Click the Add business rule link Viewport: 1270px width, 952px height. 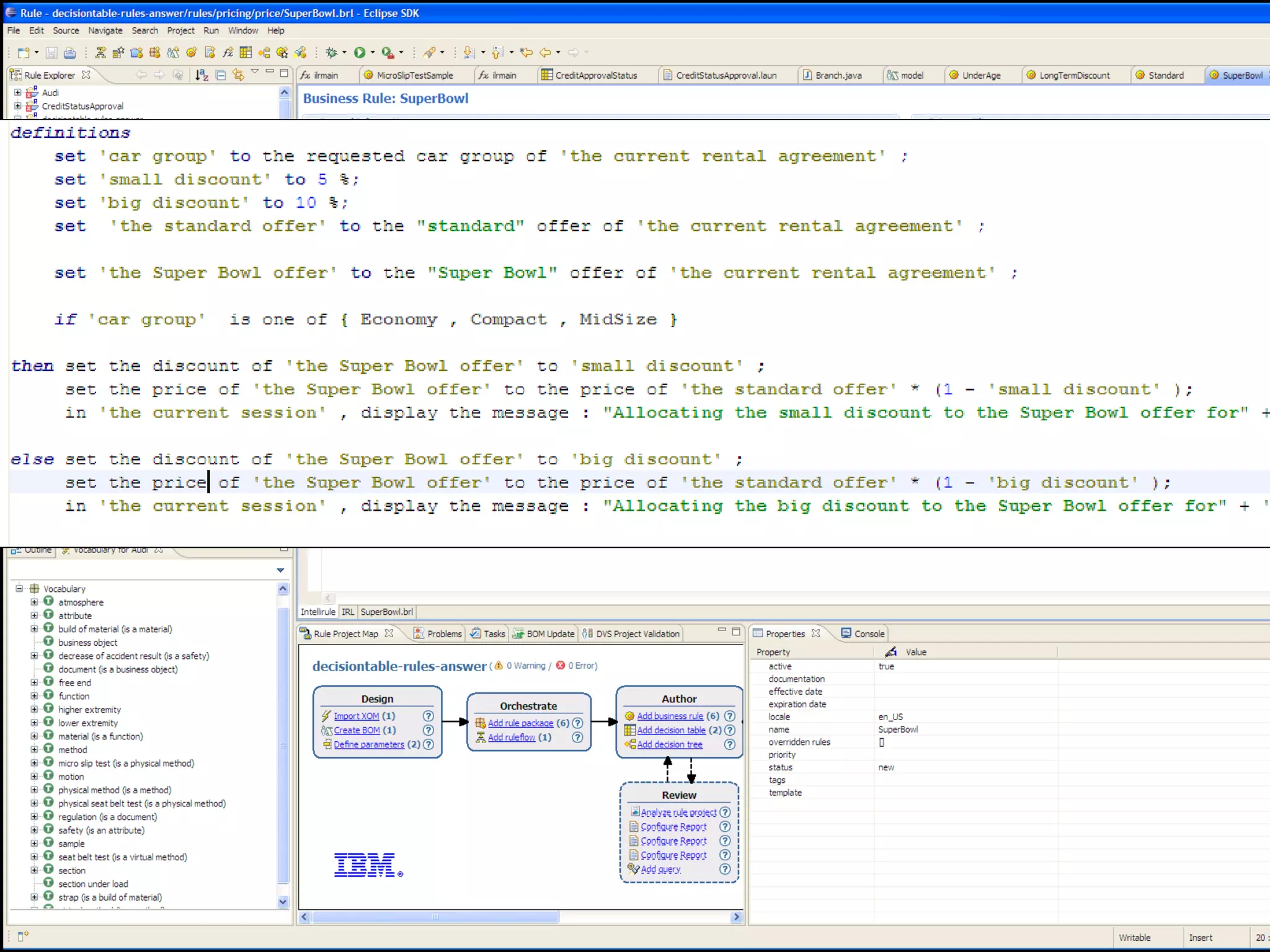click(x=670, y=716)
